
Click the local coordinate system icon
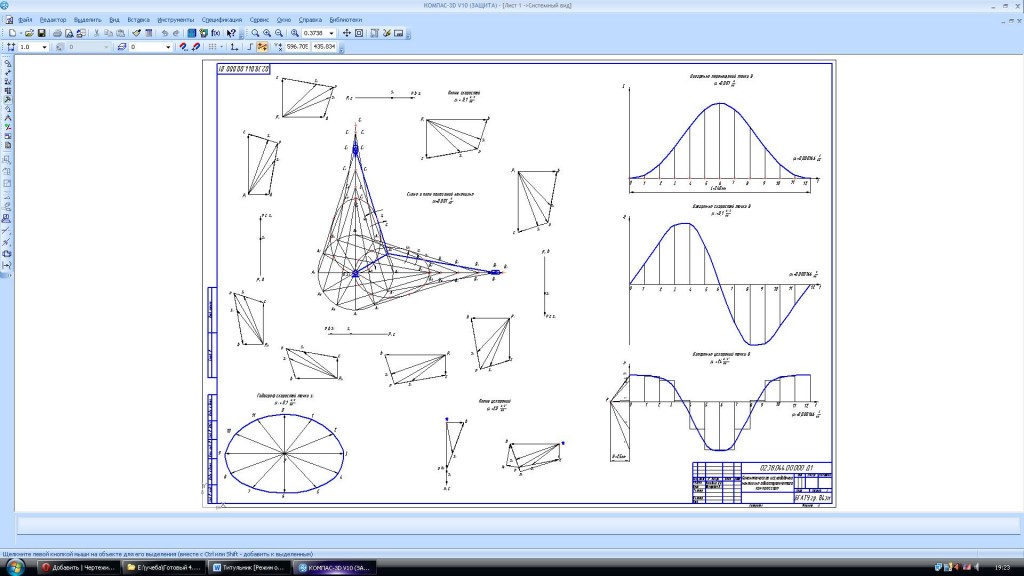tap(234, 47)
